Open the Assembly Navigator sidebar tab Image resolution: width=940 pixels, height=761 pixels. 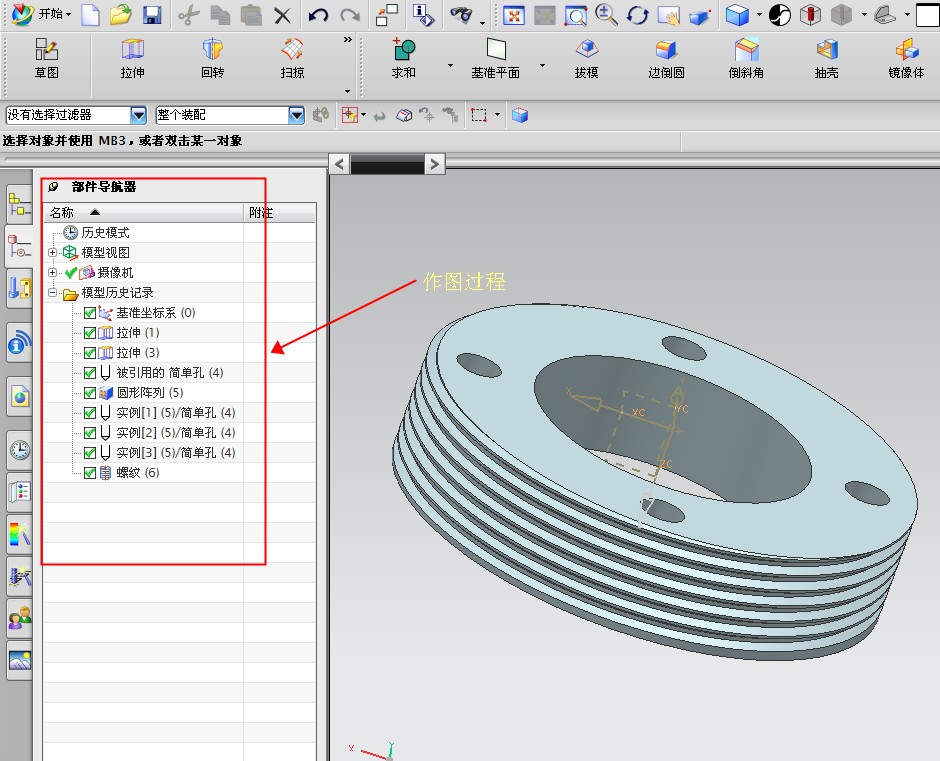point(19,204)
